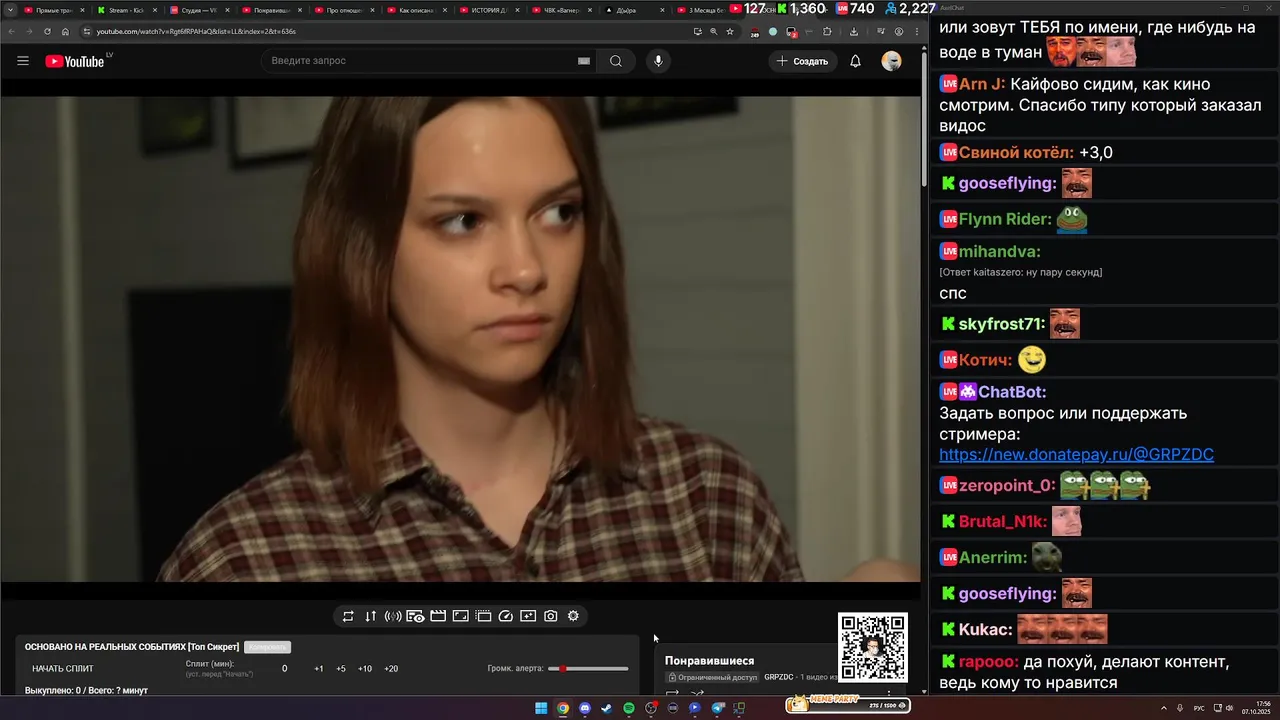Add +1 minute to the split
The width and height of the screenshot is (1280, 720).
318,669
